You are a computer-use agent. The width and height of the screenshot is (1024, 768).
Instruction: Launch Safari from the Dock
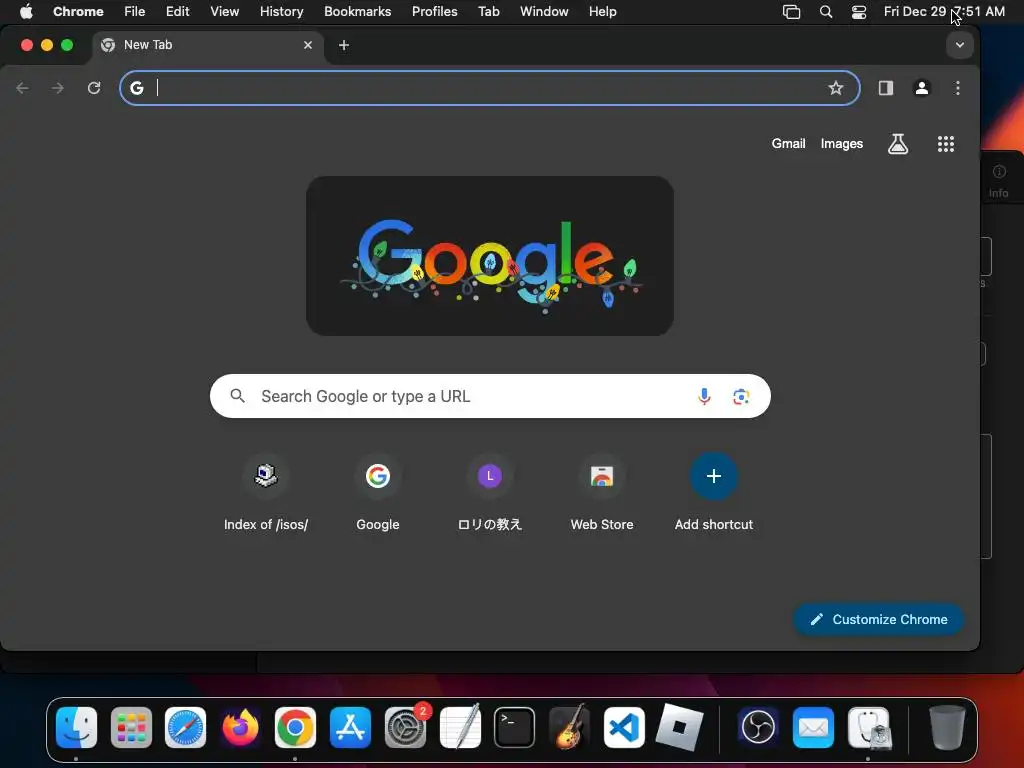[x=185, y=727]
